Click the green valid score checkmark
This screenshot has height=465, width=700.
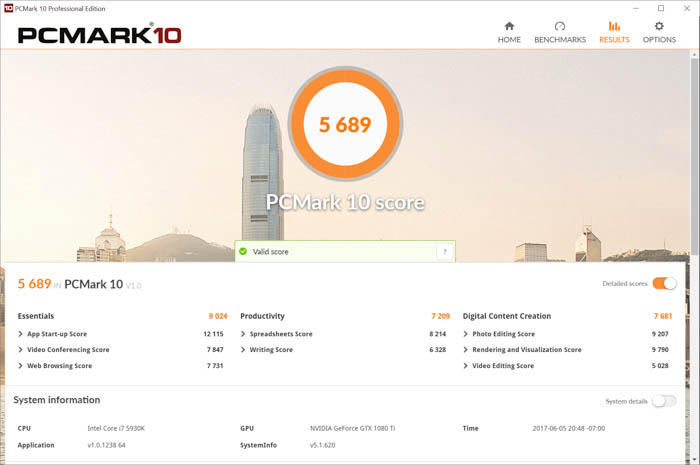pyautogui.click(x=243, y=251)
